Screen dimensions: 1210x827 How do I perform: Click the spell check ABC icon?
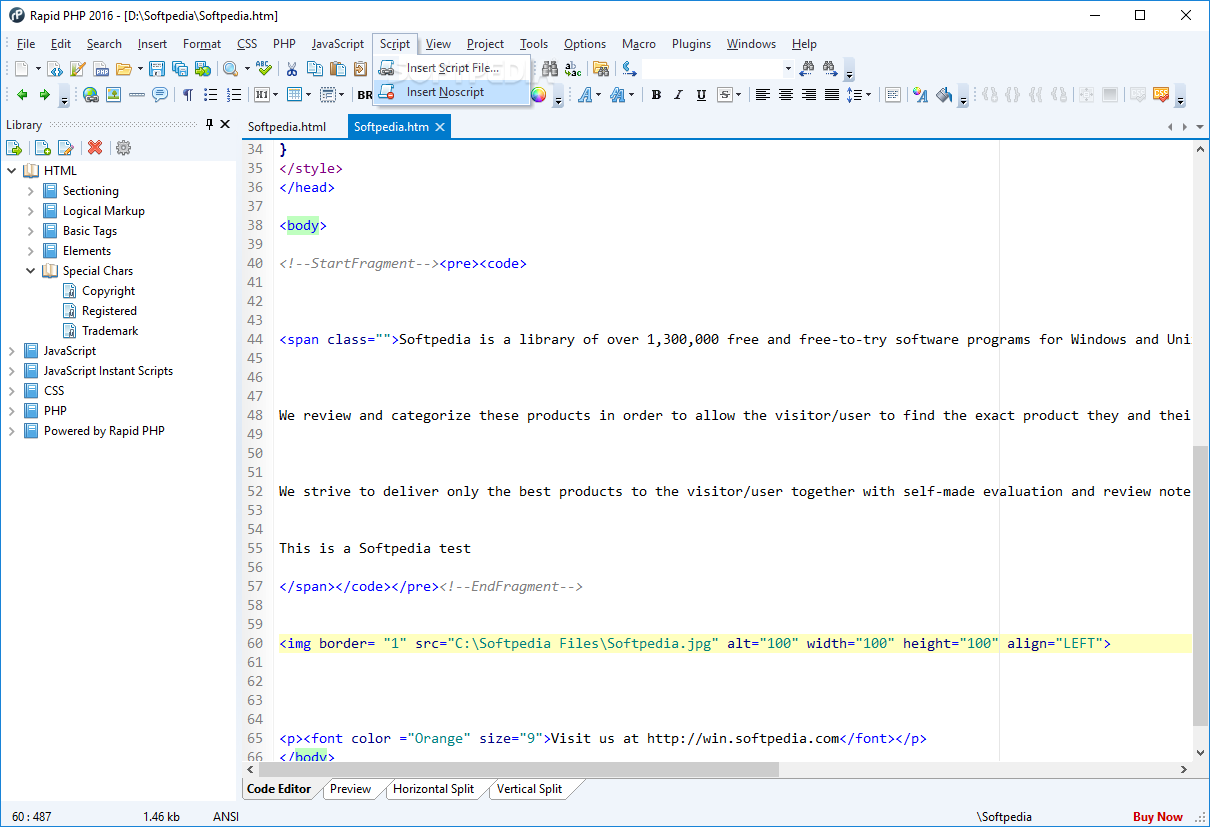point(264,68)
